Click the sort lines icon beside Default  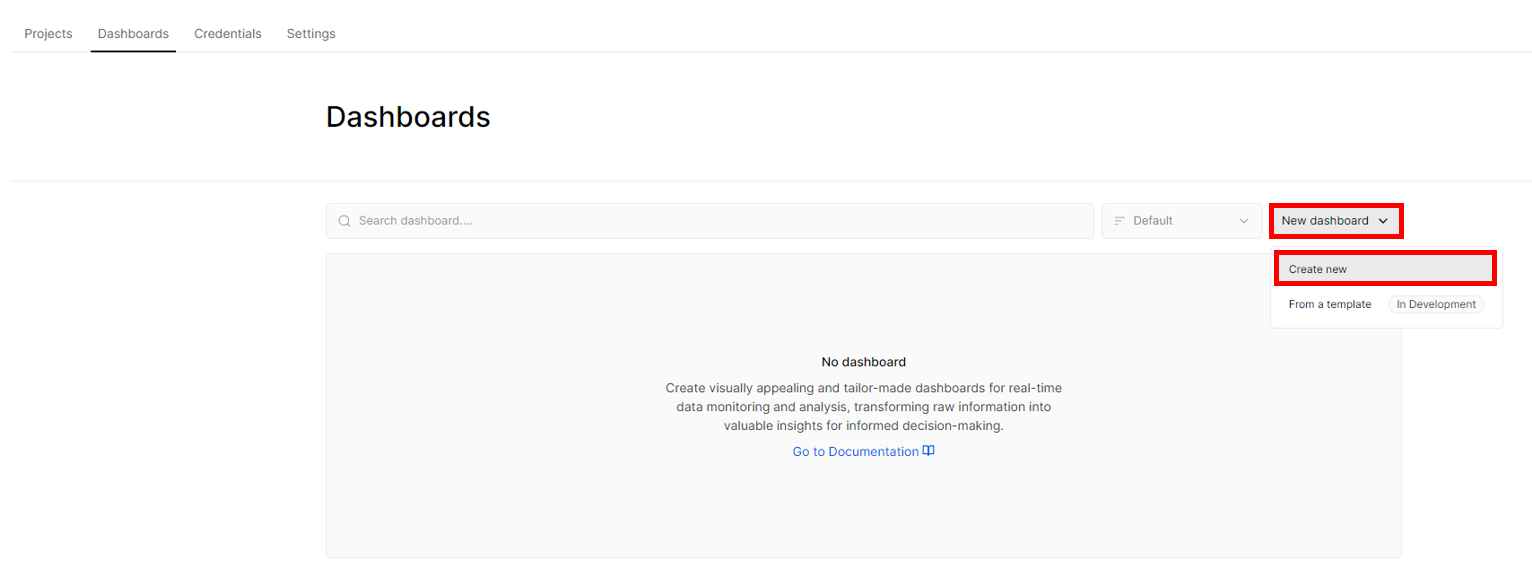point(1120,221)
